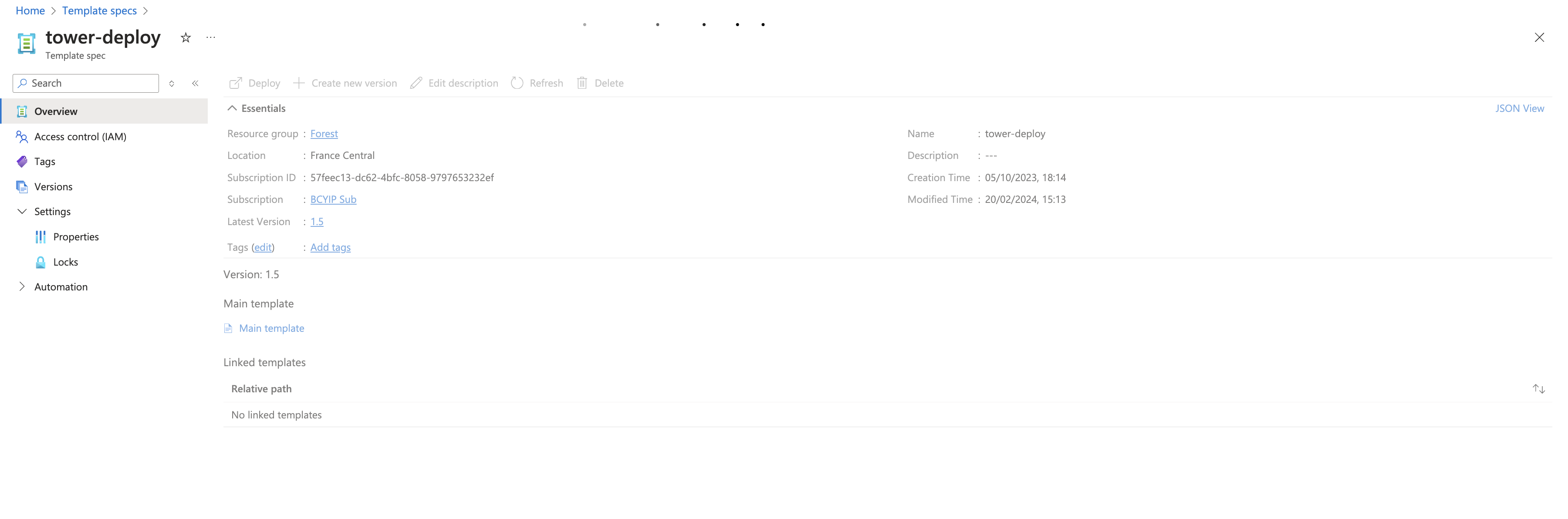The image size is (1568, 519).
Task: Delete the tower-deploy template spec
Action: pyautogui.click(x=600, y=83)
